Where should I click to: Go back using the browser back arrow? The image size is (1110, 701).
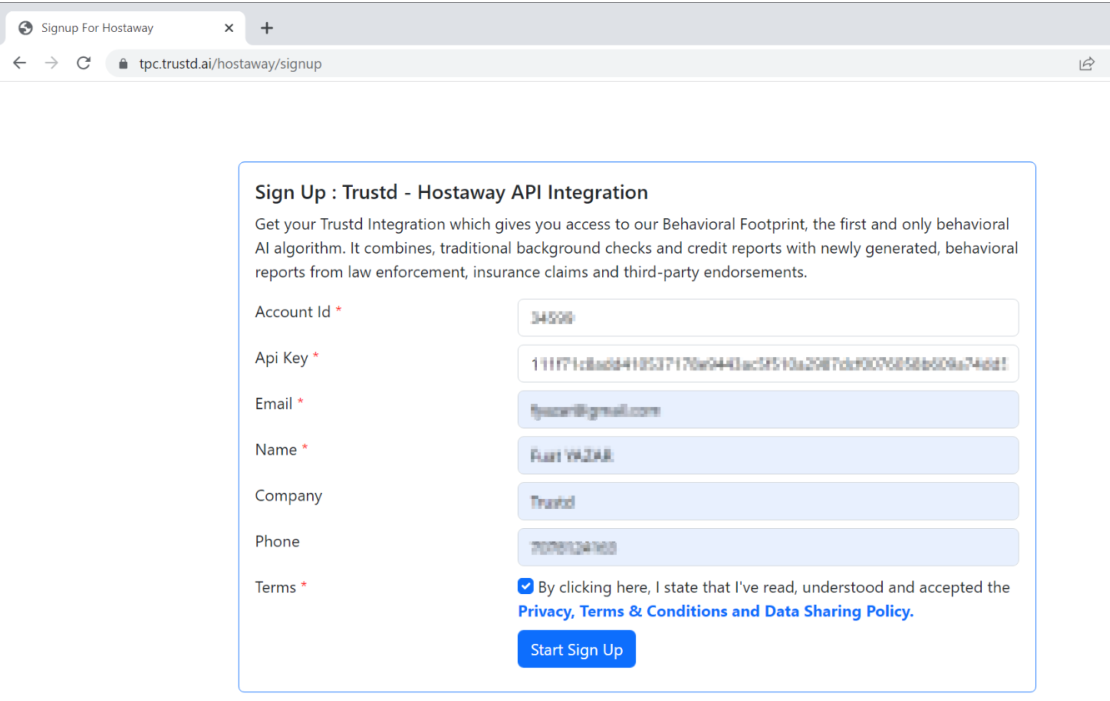click(20, 63)
